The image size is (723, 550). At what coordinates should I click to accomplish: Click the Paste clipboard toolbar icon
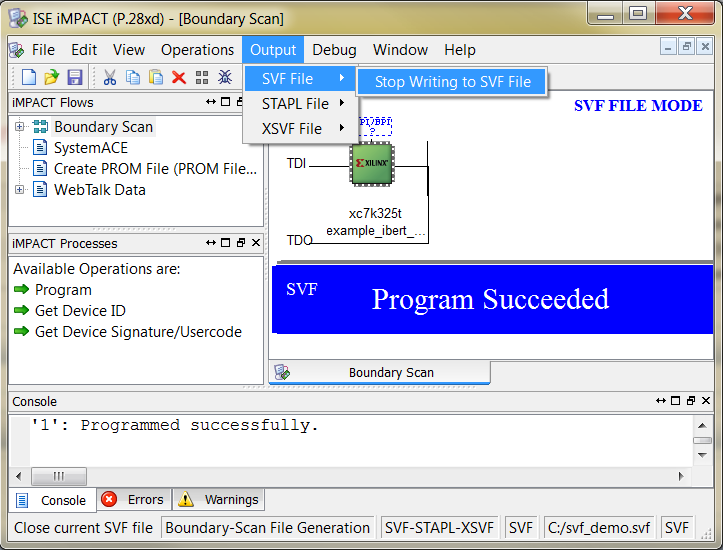tap(156, 77)
